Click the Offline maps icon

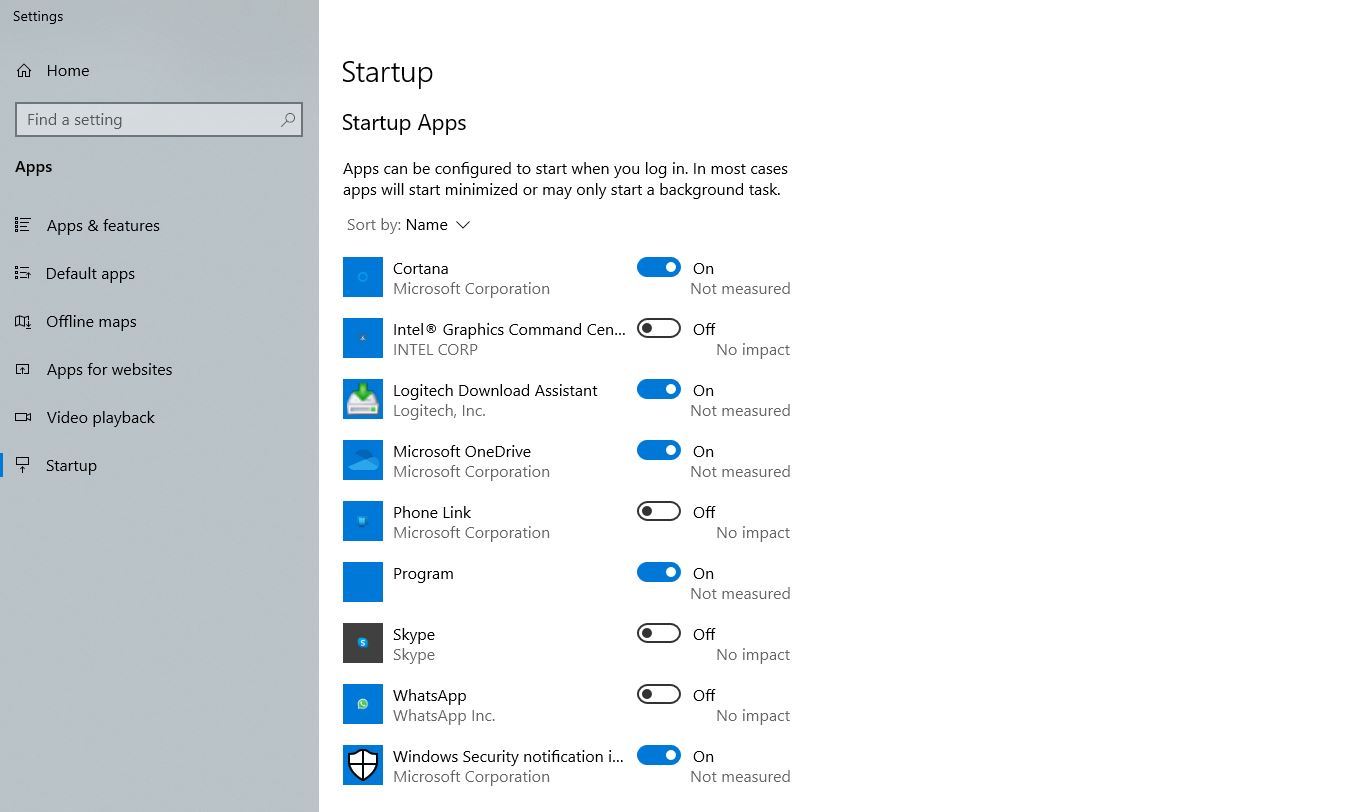(x=23, y=321)
